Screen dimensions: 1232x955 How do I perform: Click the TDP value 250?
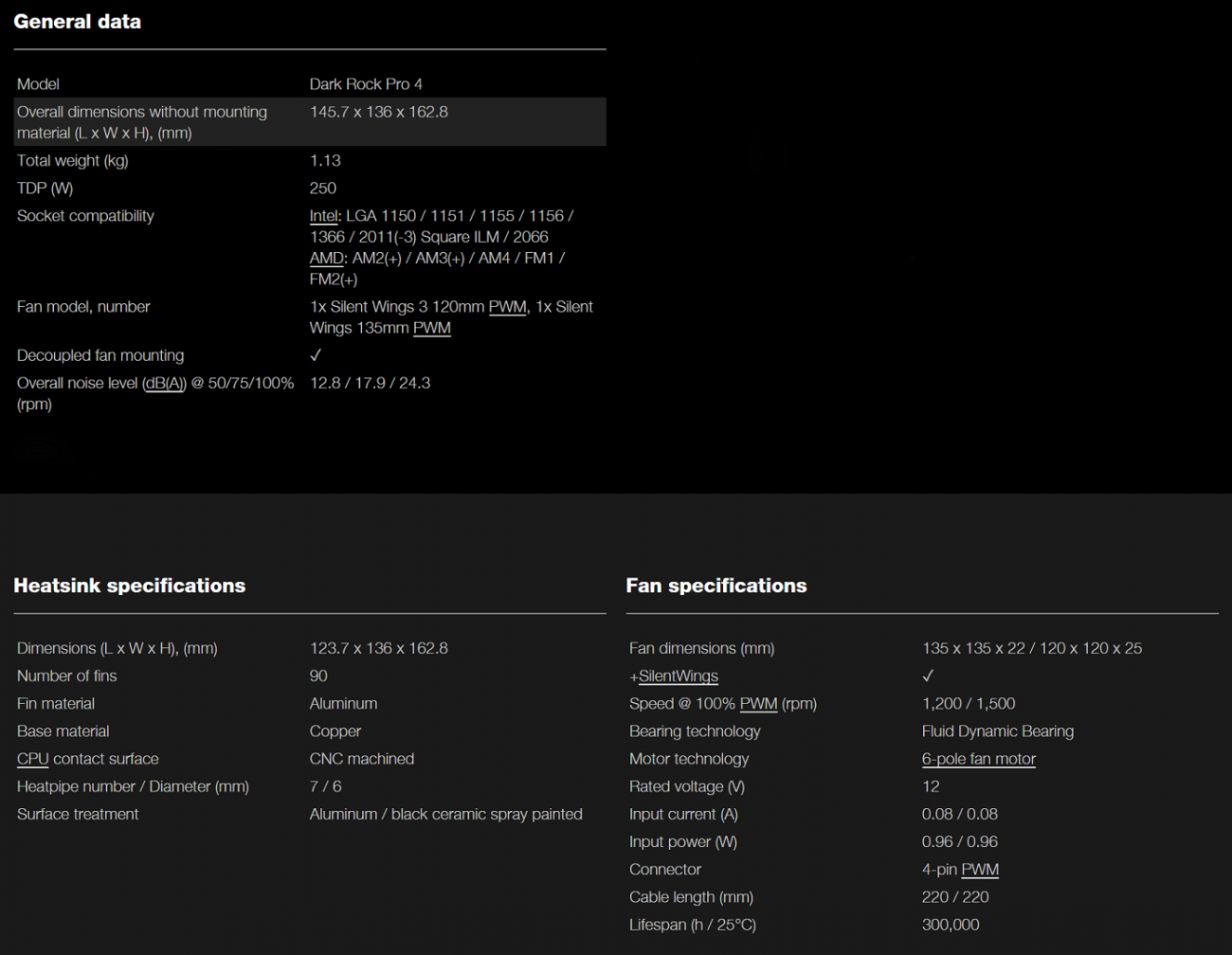pyautogui.click(x=323, y=189)
